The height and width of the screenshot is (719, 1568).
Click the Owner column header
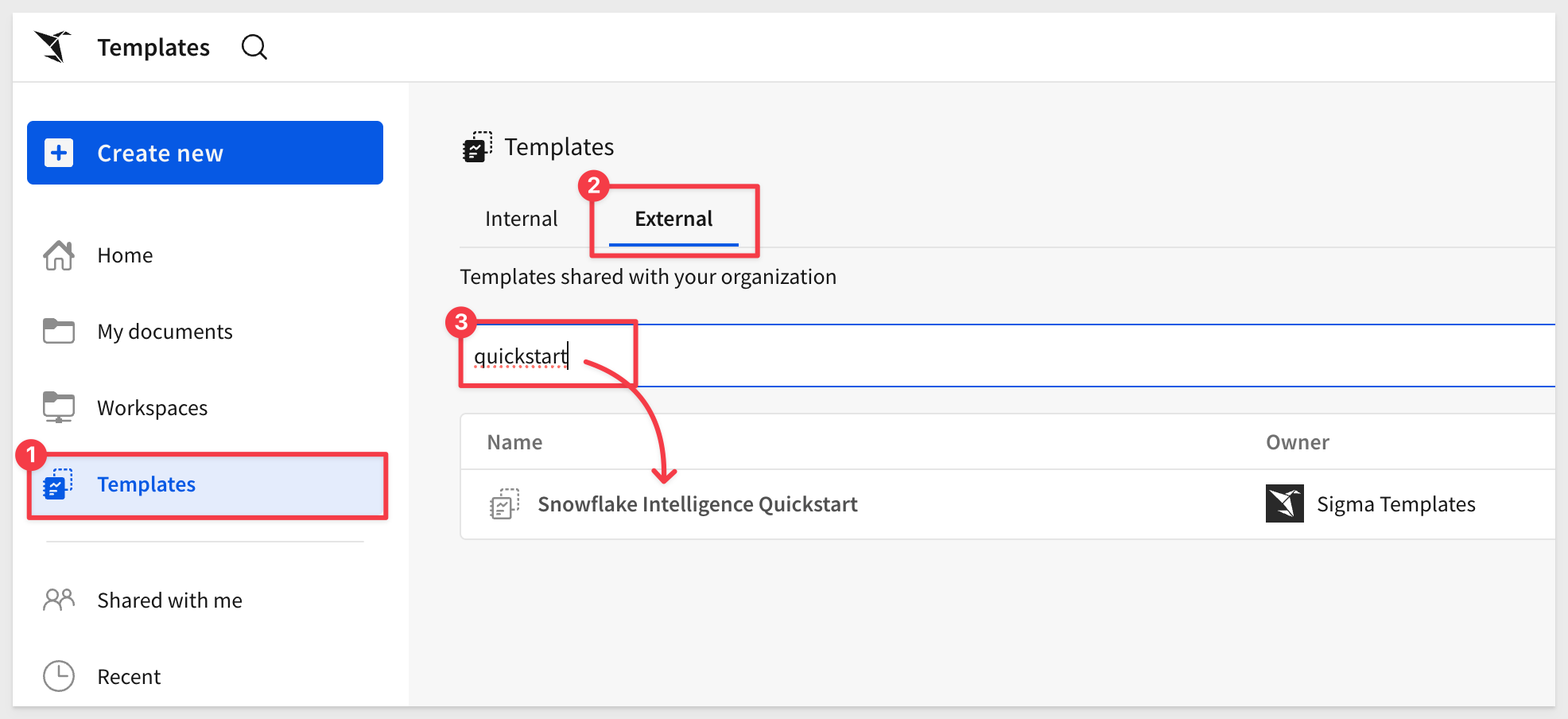(x=1297, y=442)
